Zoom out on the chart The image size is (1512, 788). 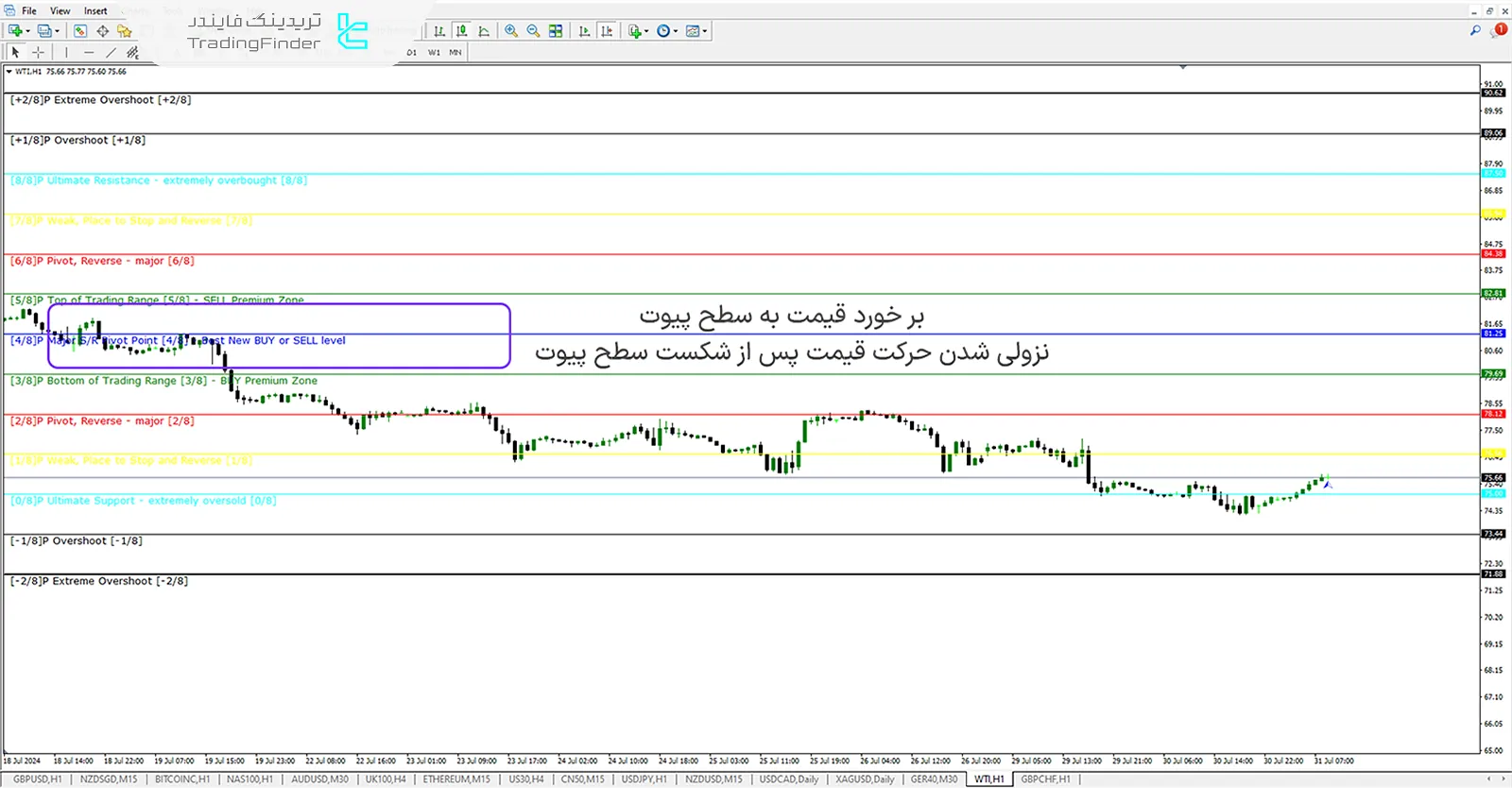[x=533, y=31]
